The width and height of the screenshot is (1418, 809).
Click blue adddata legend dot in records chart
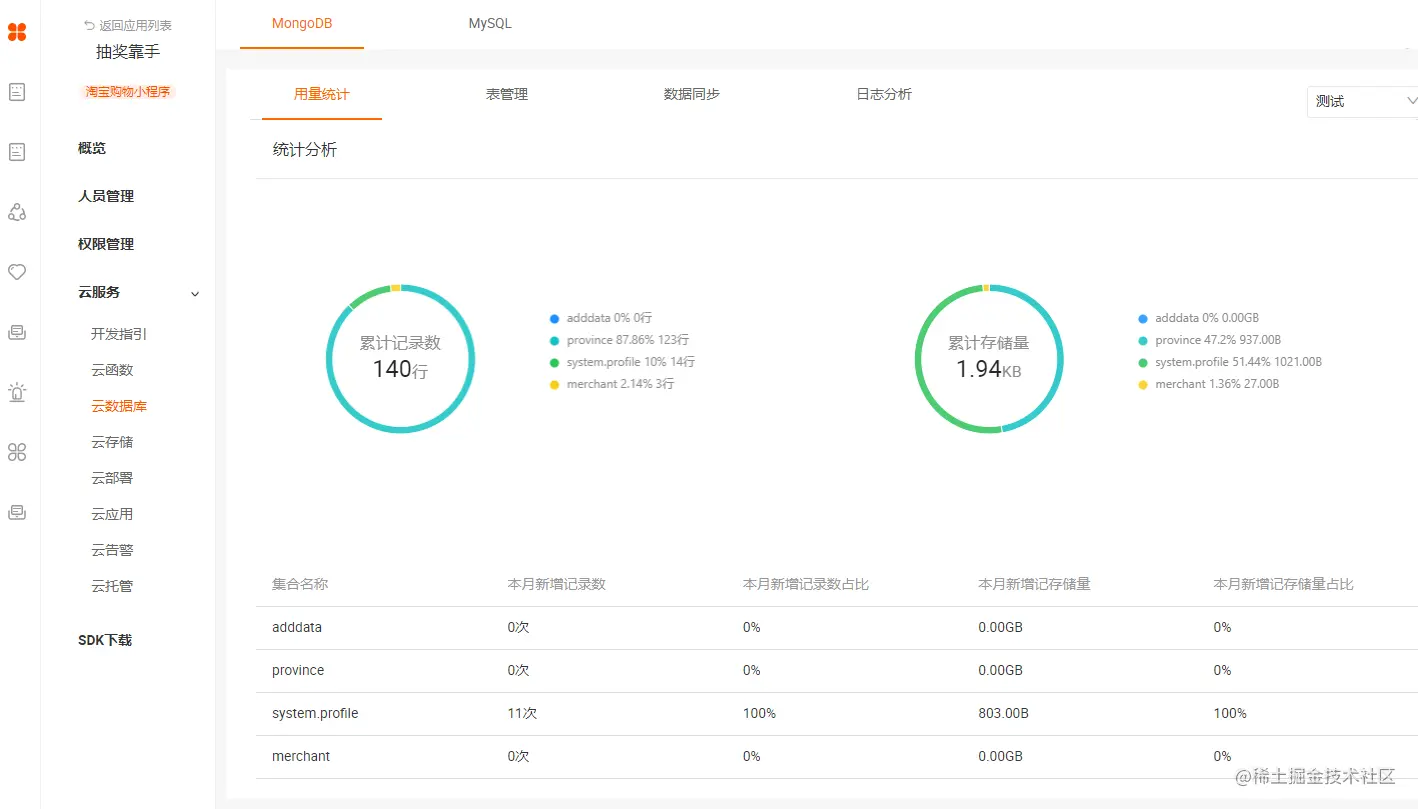coord(554,319)
